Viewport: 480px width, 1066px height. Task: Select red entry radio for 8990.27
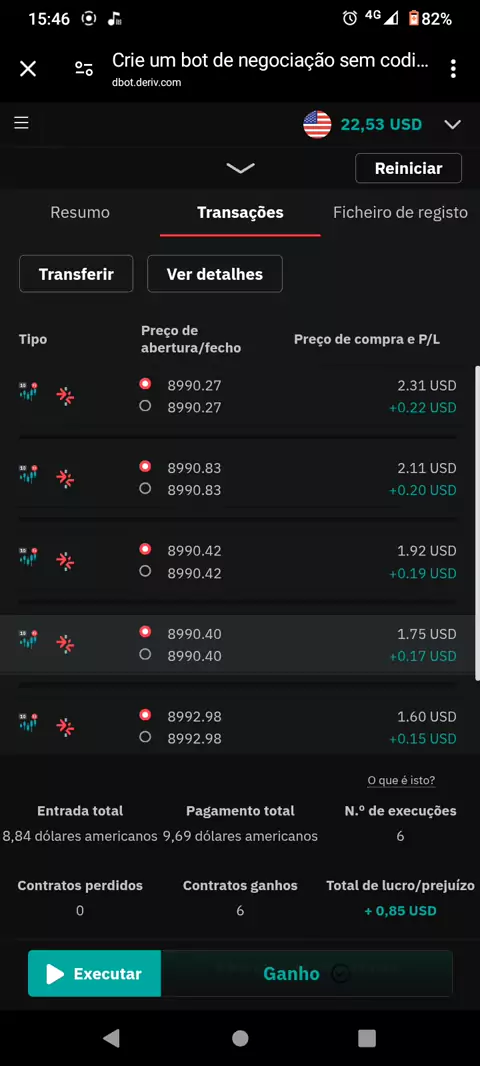point(145,384)
